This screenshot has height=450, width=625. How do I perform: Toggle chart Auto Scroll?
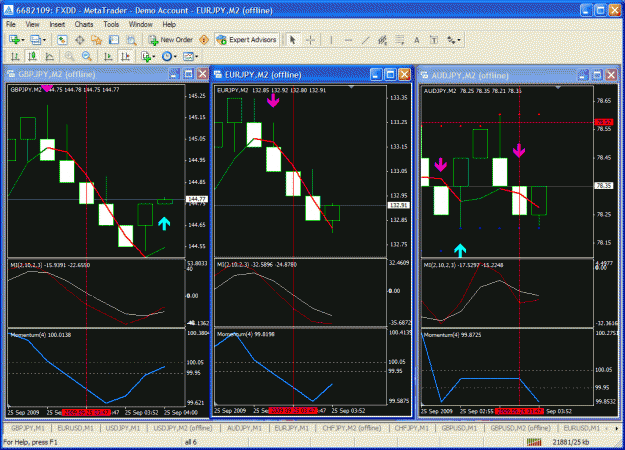click(x=108, y=56)
